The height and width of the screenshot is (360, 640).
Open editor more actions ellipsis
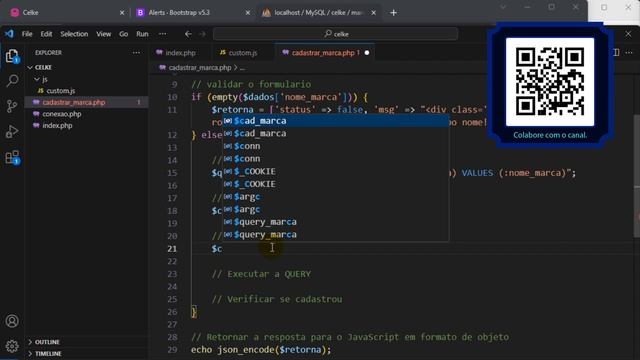(629, 53)
